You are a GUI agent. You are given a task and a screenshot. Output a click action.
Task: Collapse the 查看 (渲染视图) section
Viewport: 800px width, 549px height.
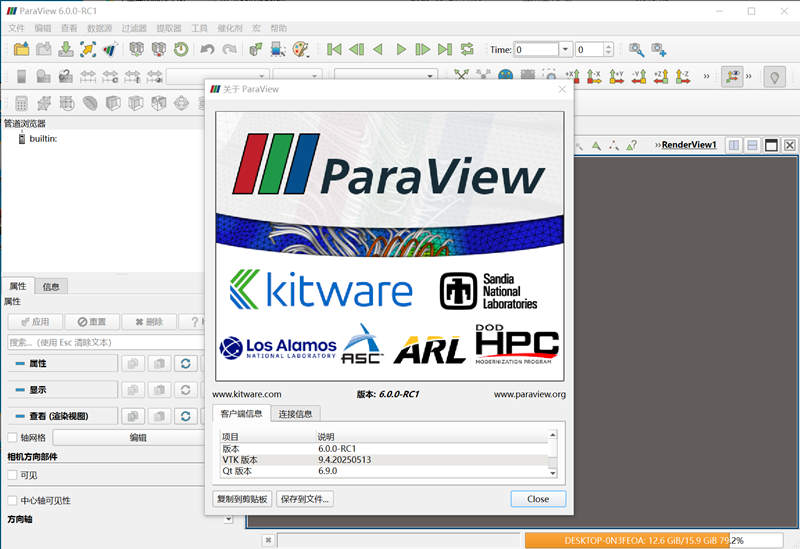tap(62, 416)
